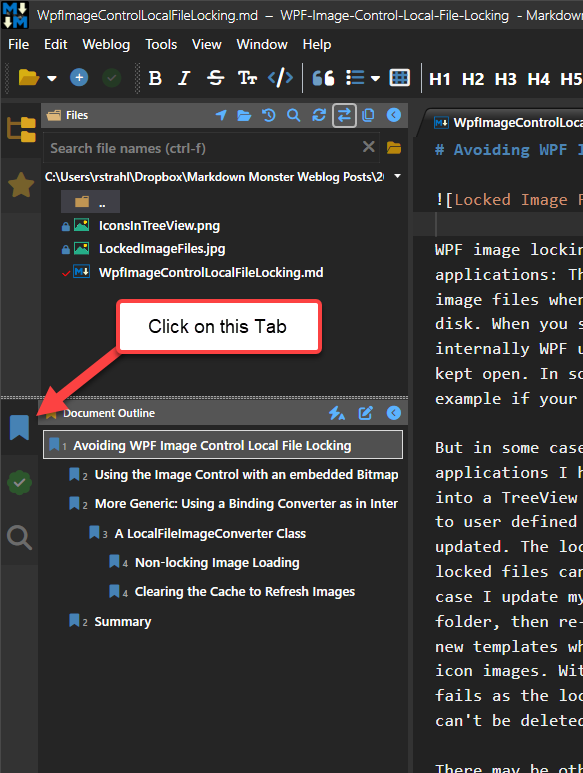The image size is (583, 773).
Task: Apply Heading 3 with H3 button
Action: point(506,79)
